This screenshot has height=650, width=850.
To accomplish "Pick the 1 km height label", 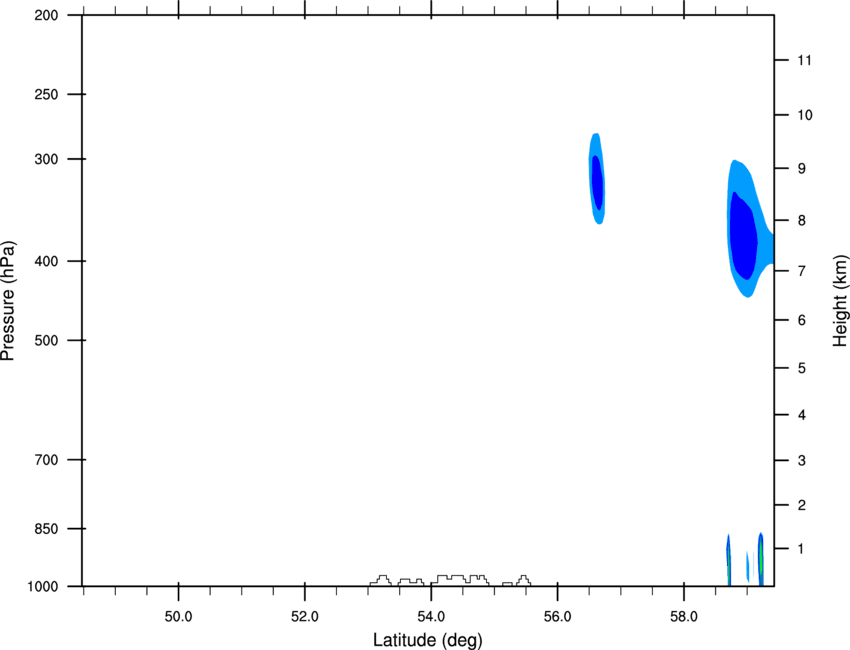I will tap(802, 549).
